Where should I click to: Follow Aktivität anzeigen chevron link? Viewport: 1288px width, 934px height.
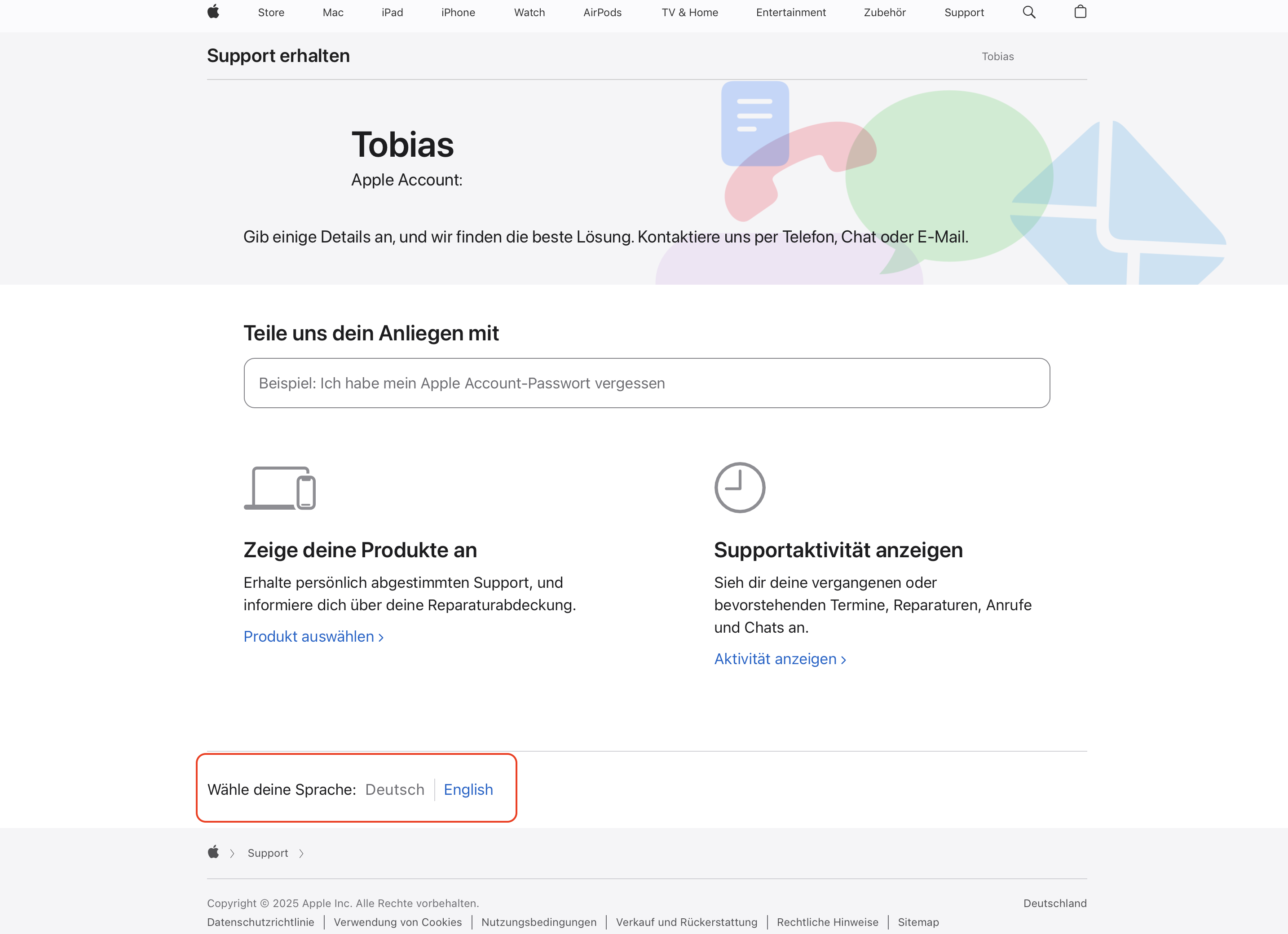coord(780,659)
